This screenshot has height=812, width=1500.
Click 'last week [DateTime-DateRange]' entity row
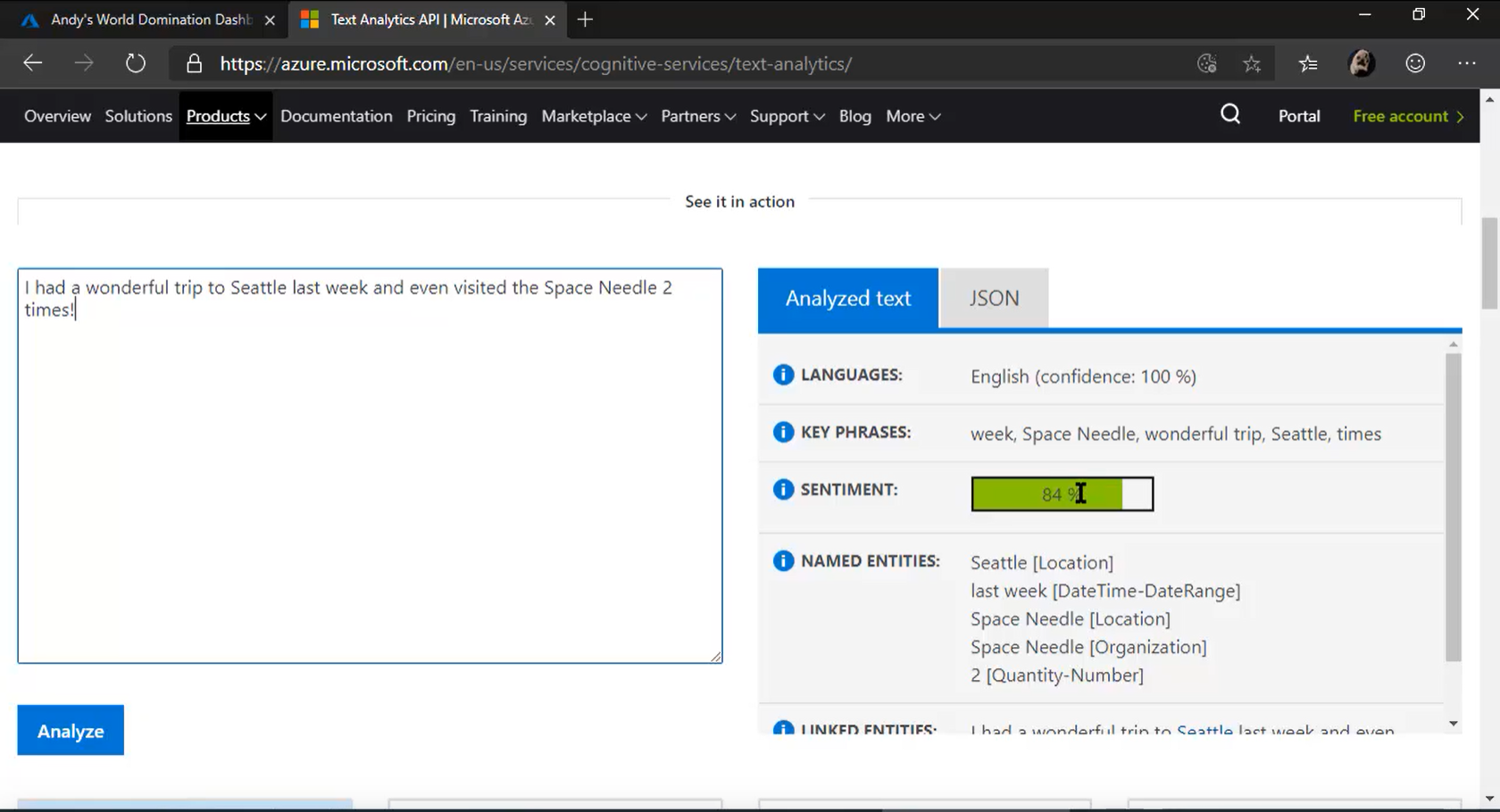1105,591
